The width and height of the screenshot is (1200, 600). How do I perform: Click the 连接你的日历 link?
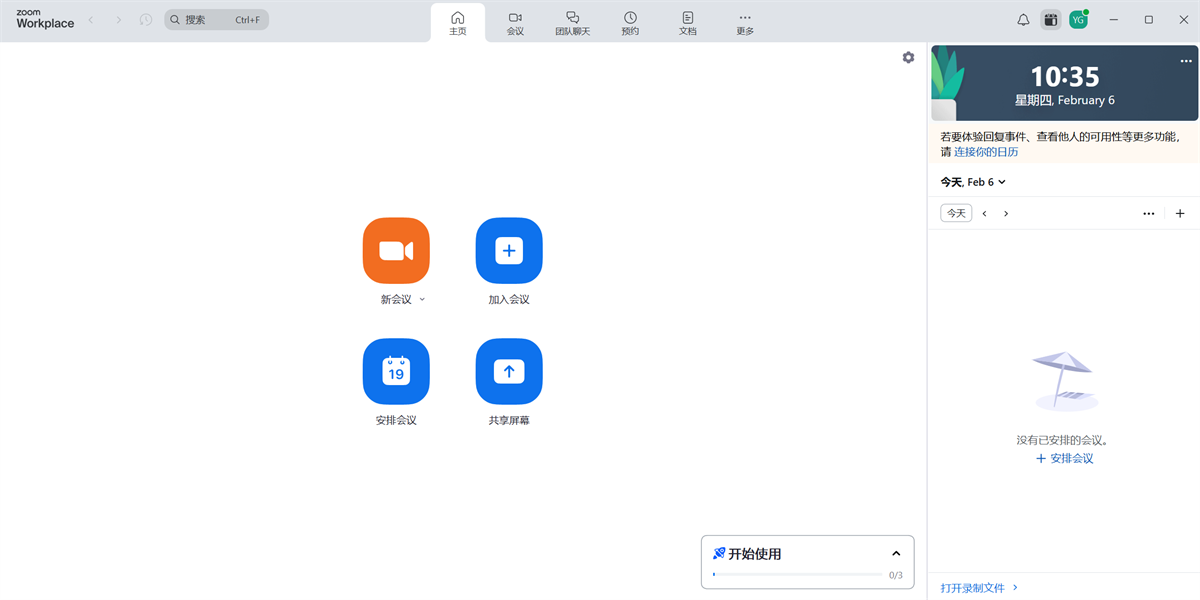[x=985, y=151]
